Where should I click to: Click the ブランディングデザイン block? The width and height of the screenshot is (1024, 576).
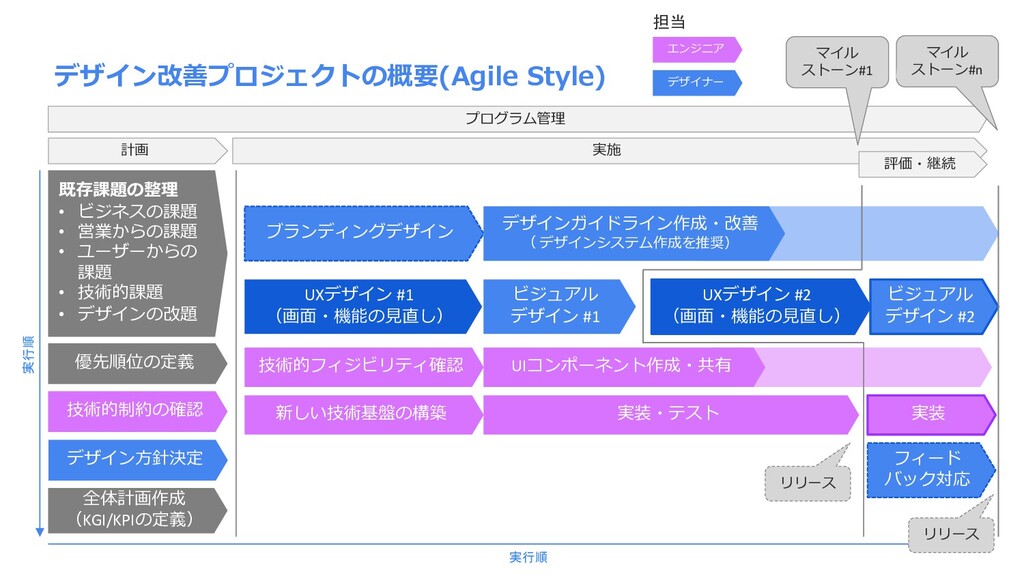(363, 233)
